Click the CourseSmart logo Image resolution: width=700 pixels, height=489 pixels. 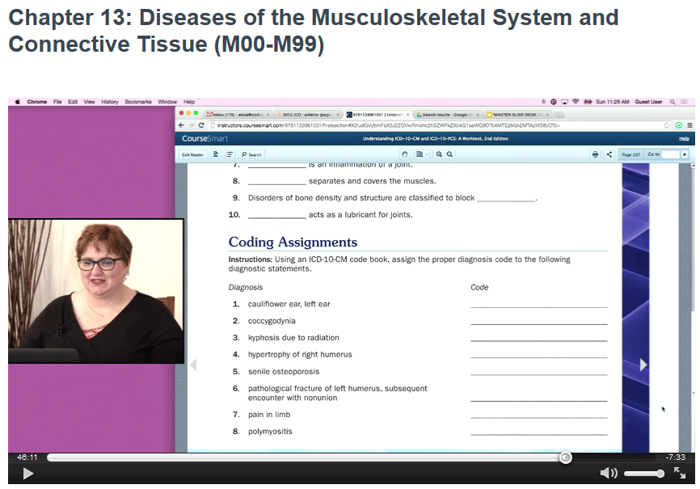tap(204, 139)
